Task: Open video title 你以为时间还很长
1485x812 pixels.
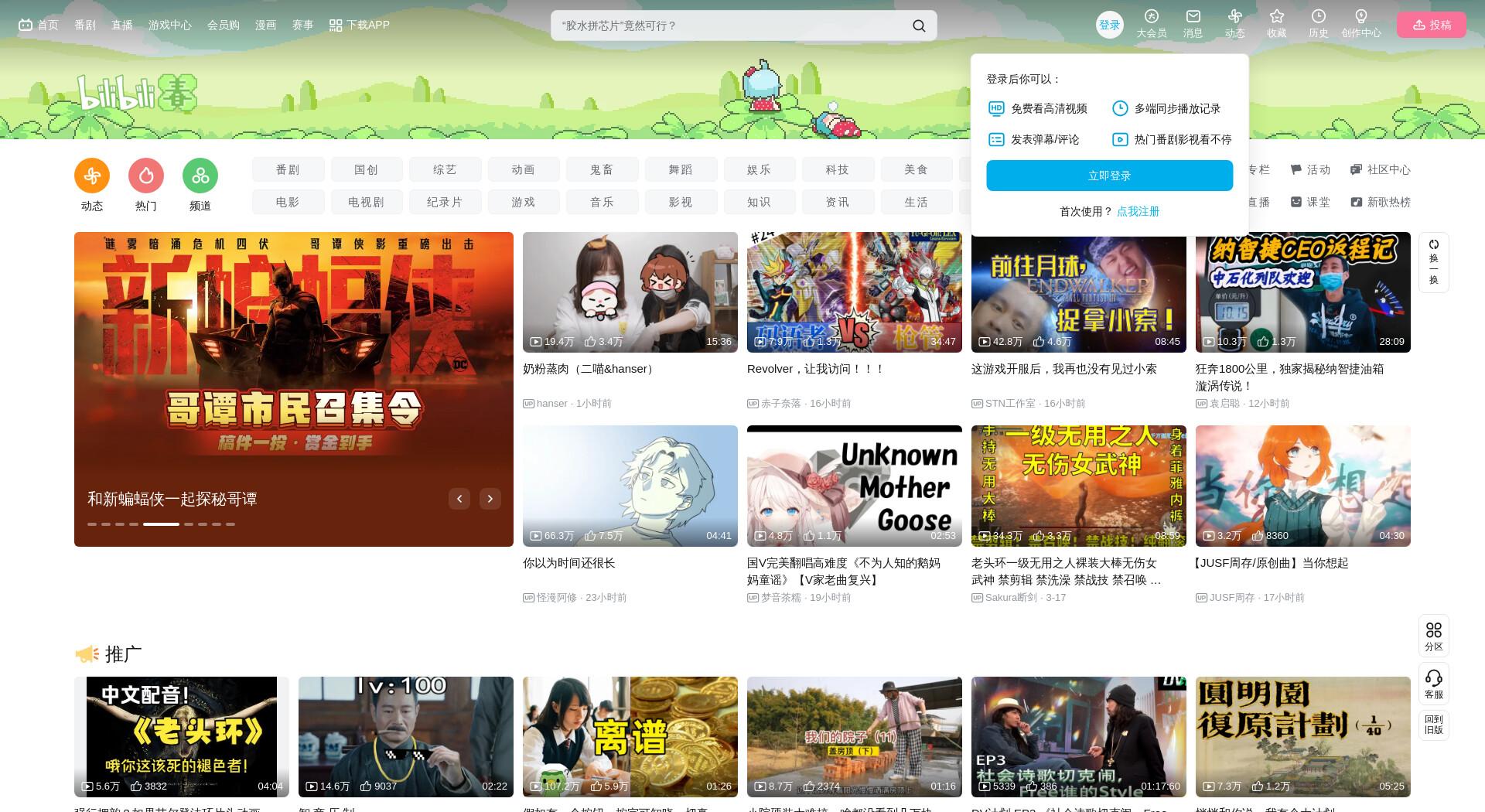Action: [569, 563]
